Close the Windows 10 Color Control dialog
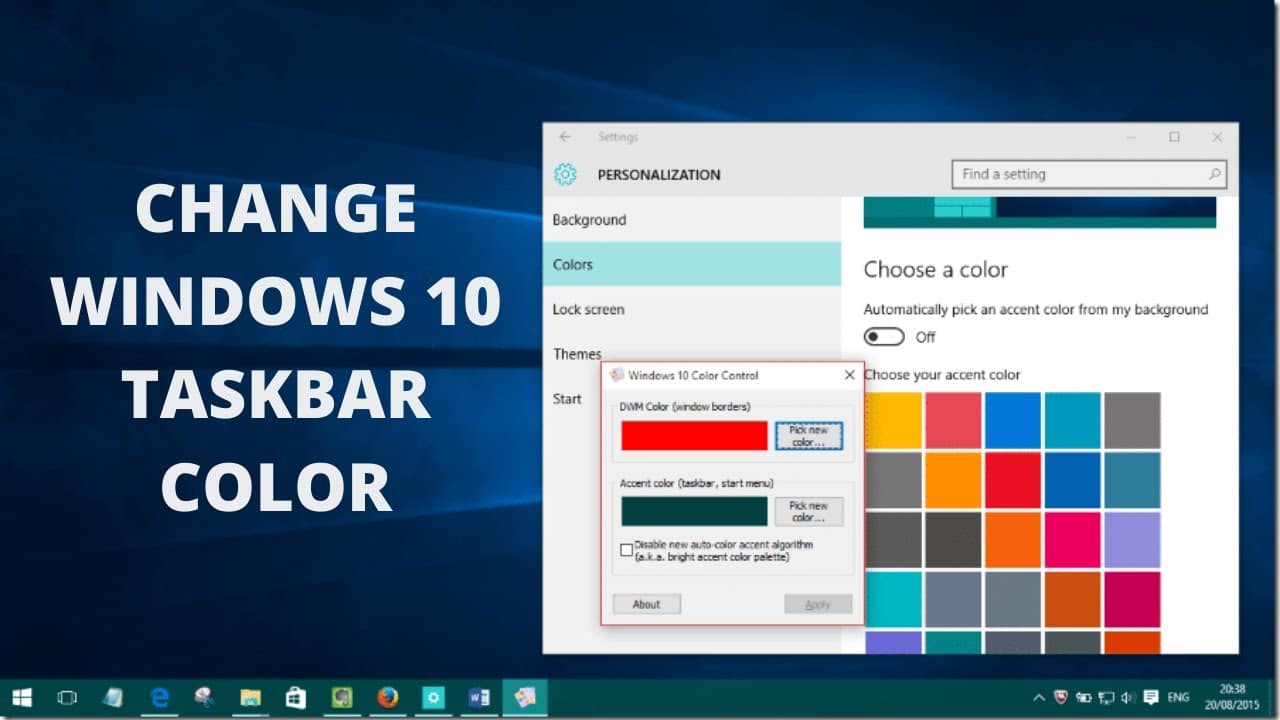 tap(849, 375)
